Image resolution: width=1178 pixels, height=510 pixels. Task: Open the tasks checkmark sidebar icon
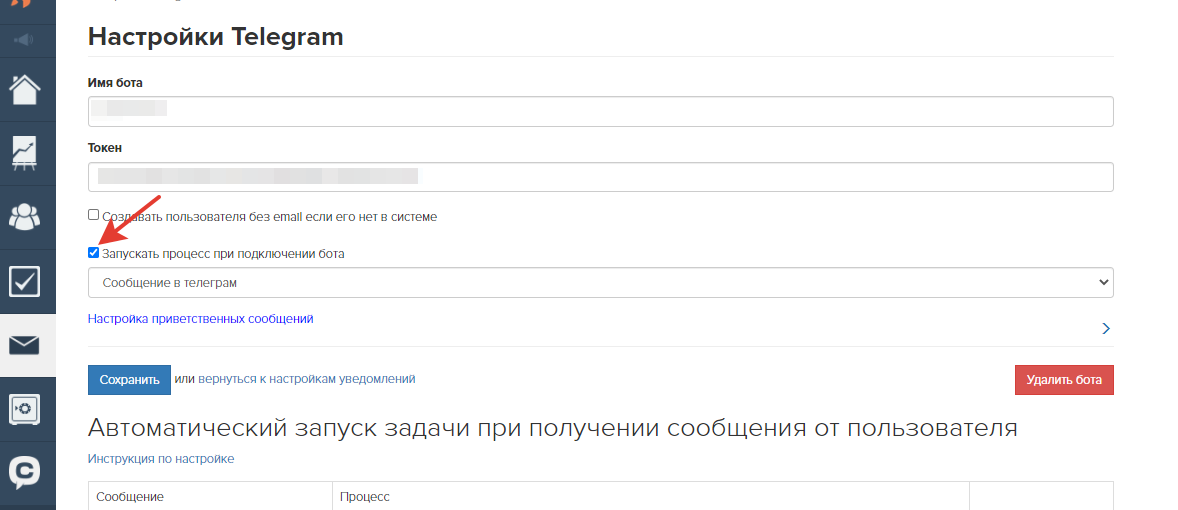[24, 282]
